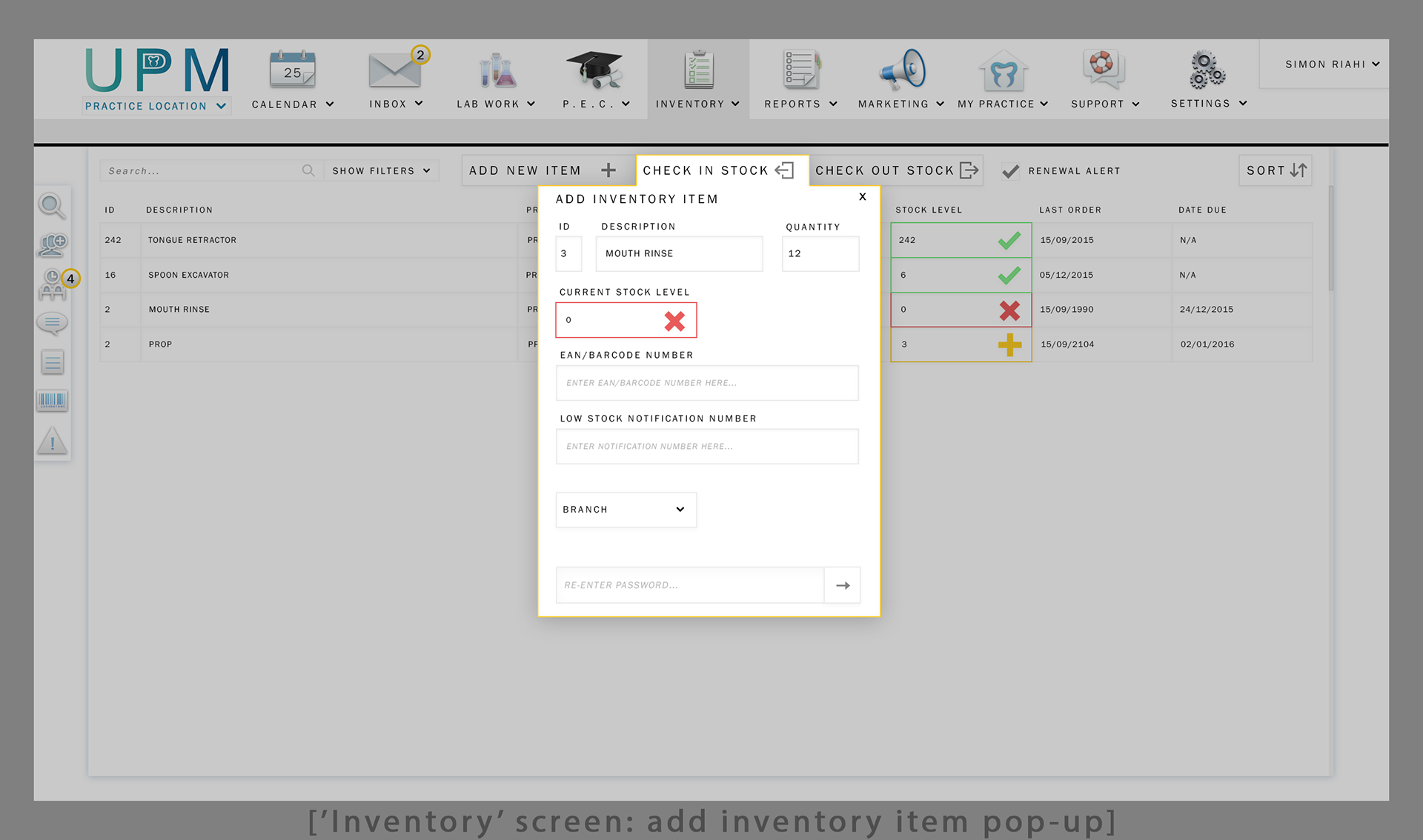
Task: Expand the Show Filters dropdown
Action: point(381,171)
